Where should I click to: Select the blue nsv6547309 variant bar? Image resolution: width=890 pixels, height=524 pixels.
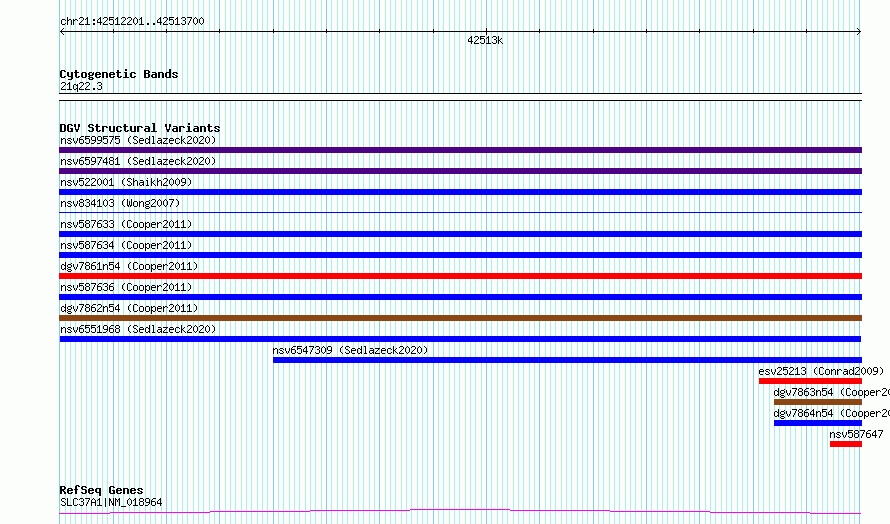567,360
